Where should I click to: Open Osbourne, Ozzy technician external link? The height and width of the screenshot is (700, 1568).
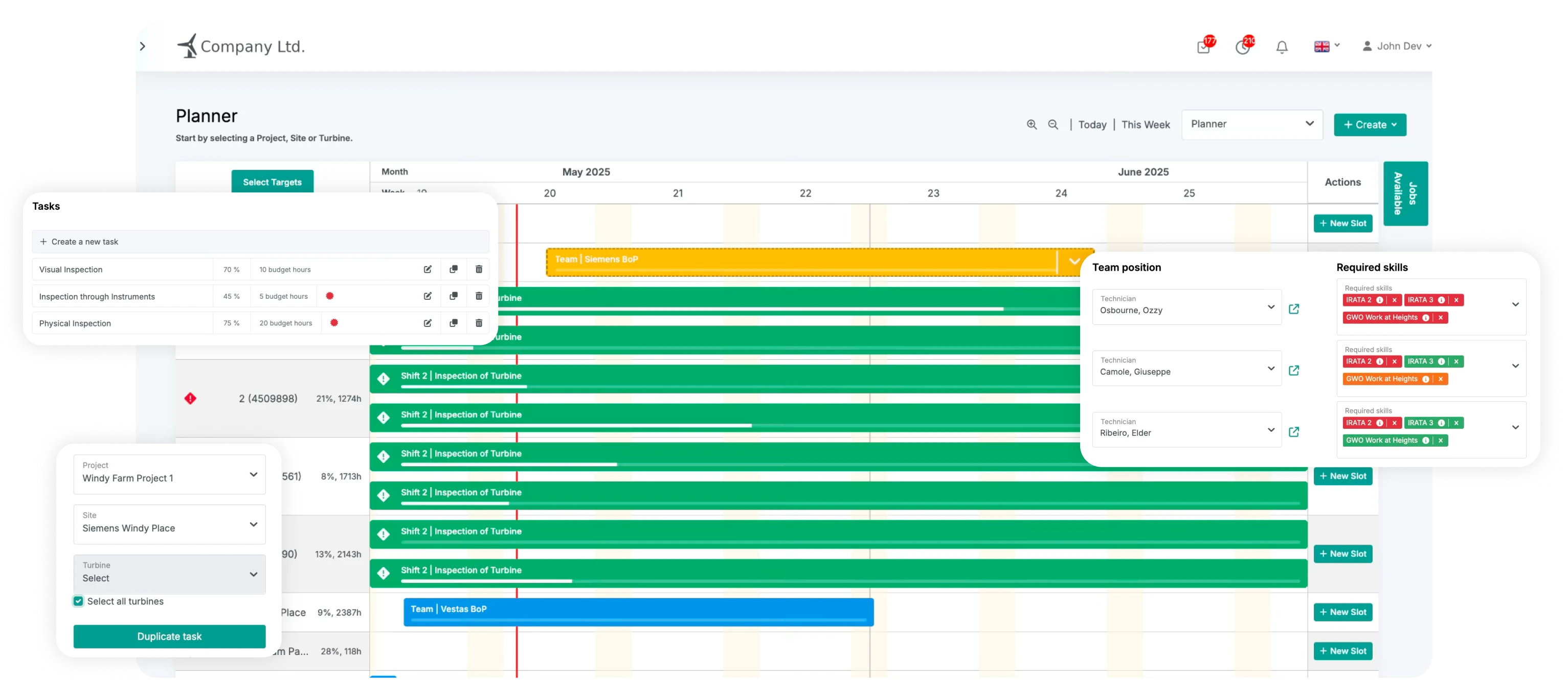[1294, 309]
